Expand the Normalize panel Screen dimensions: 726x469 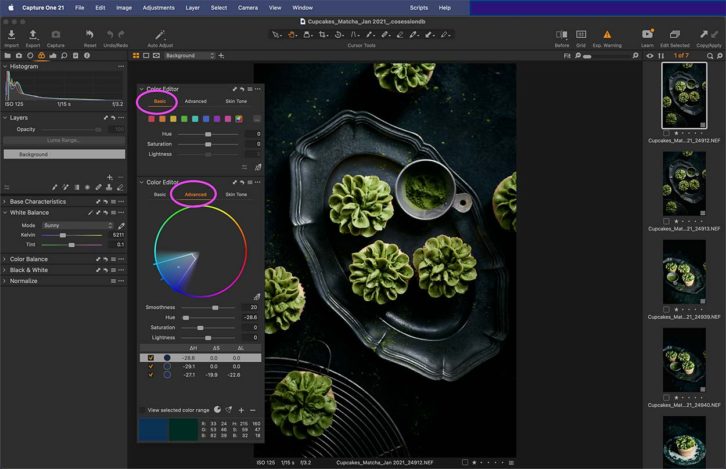click(x=5, y=281)
